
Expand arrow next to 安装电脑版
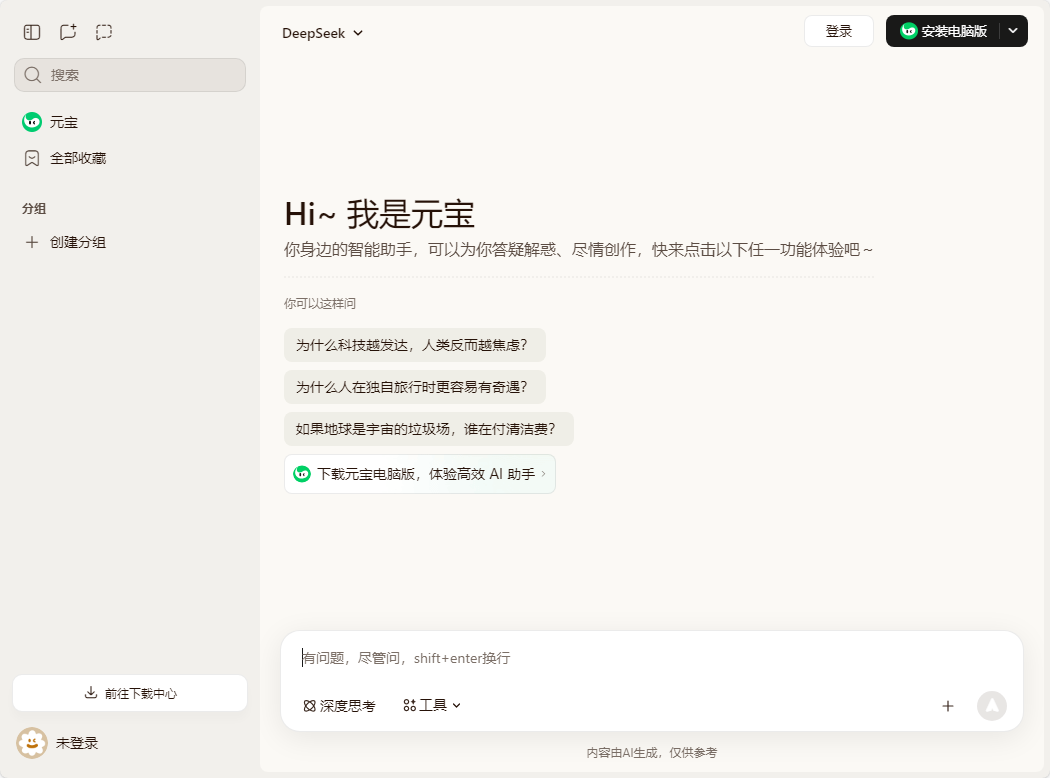point(1013,31)
